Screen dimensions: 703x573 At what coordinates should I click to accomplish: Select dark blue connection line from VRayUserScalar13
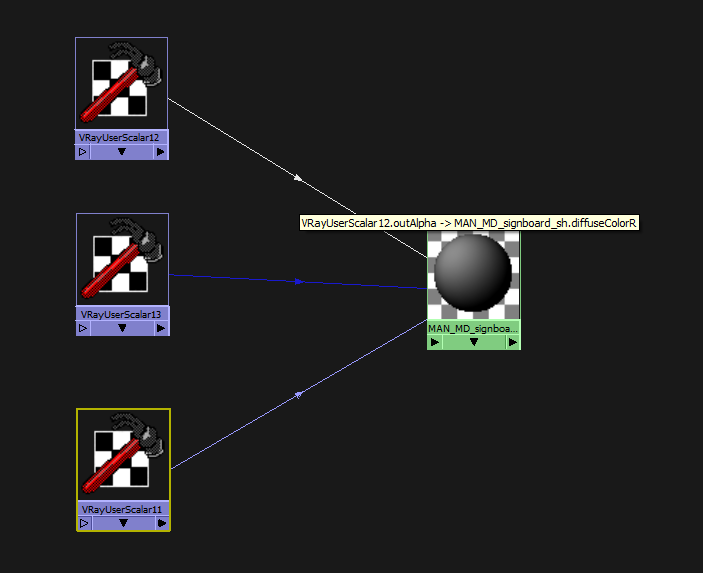pyautogui.click(x=298, y=282)
